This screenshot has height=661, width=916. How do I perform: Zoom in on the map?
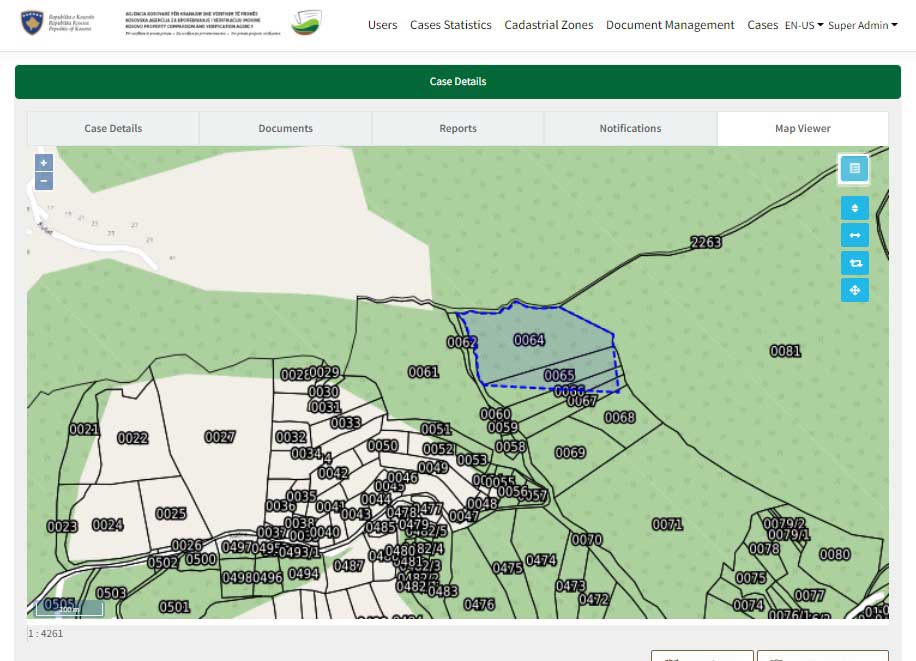coord(44,163)
